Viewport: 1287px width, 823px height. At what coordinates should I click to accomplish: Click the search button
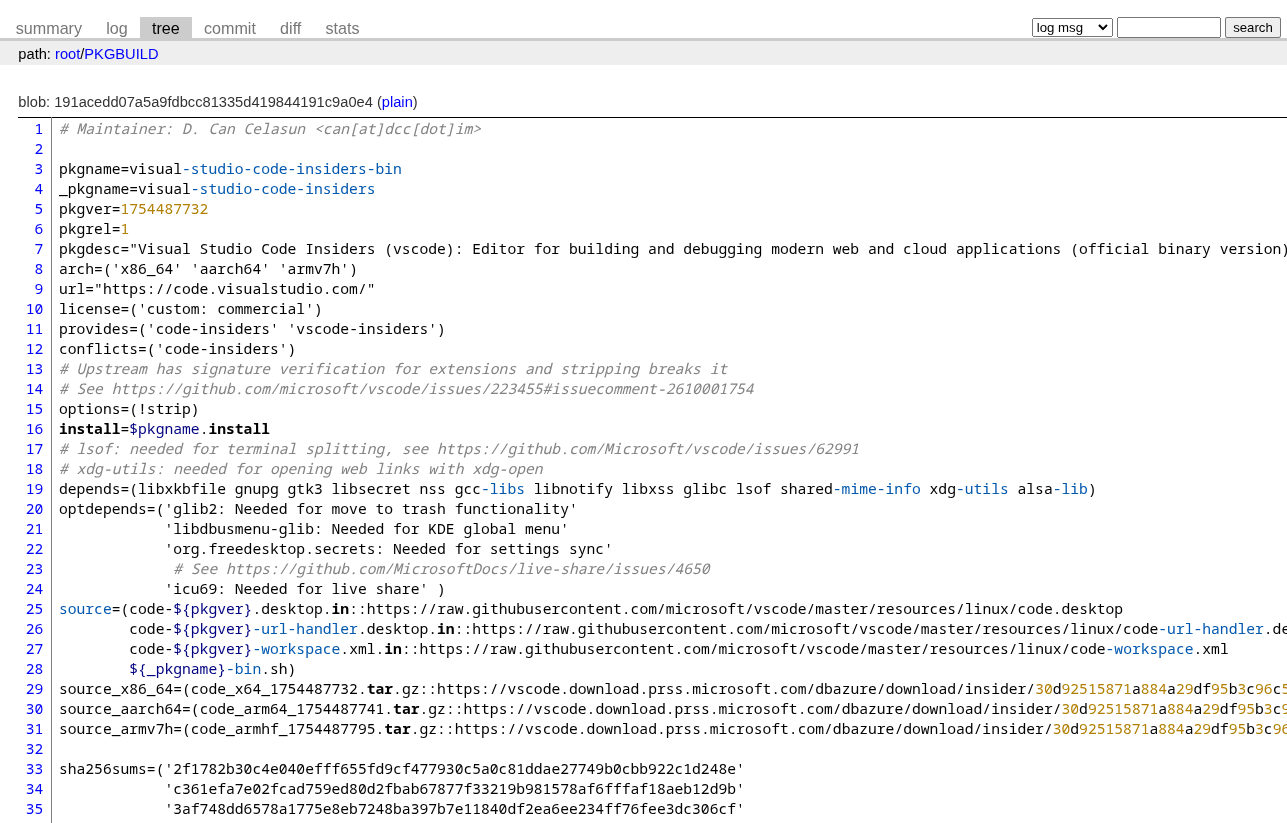pyautogui.click(x=1253, y=27)
